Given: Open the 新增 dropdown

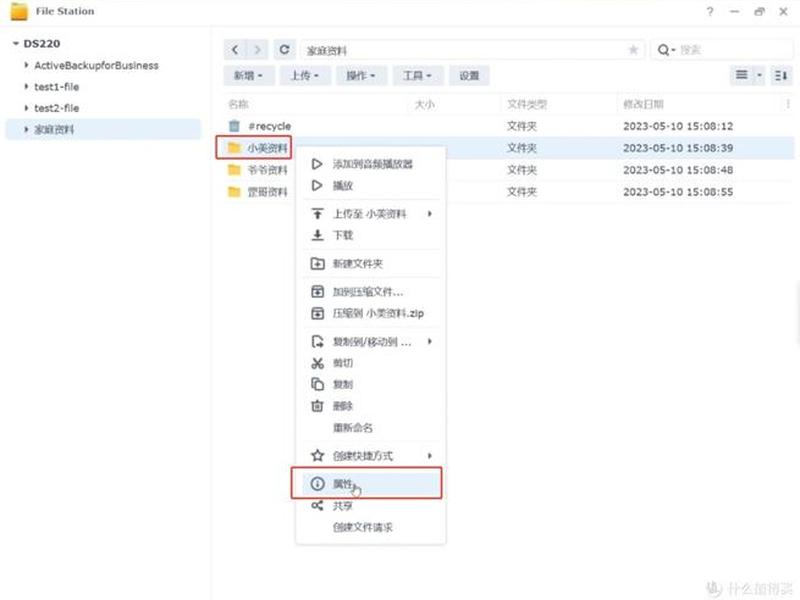Looking at the screenshot, I should pos(249,76).
